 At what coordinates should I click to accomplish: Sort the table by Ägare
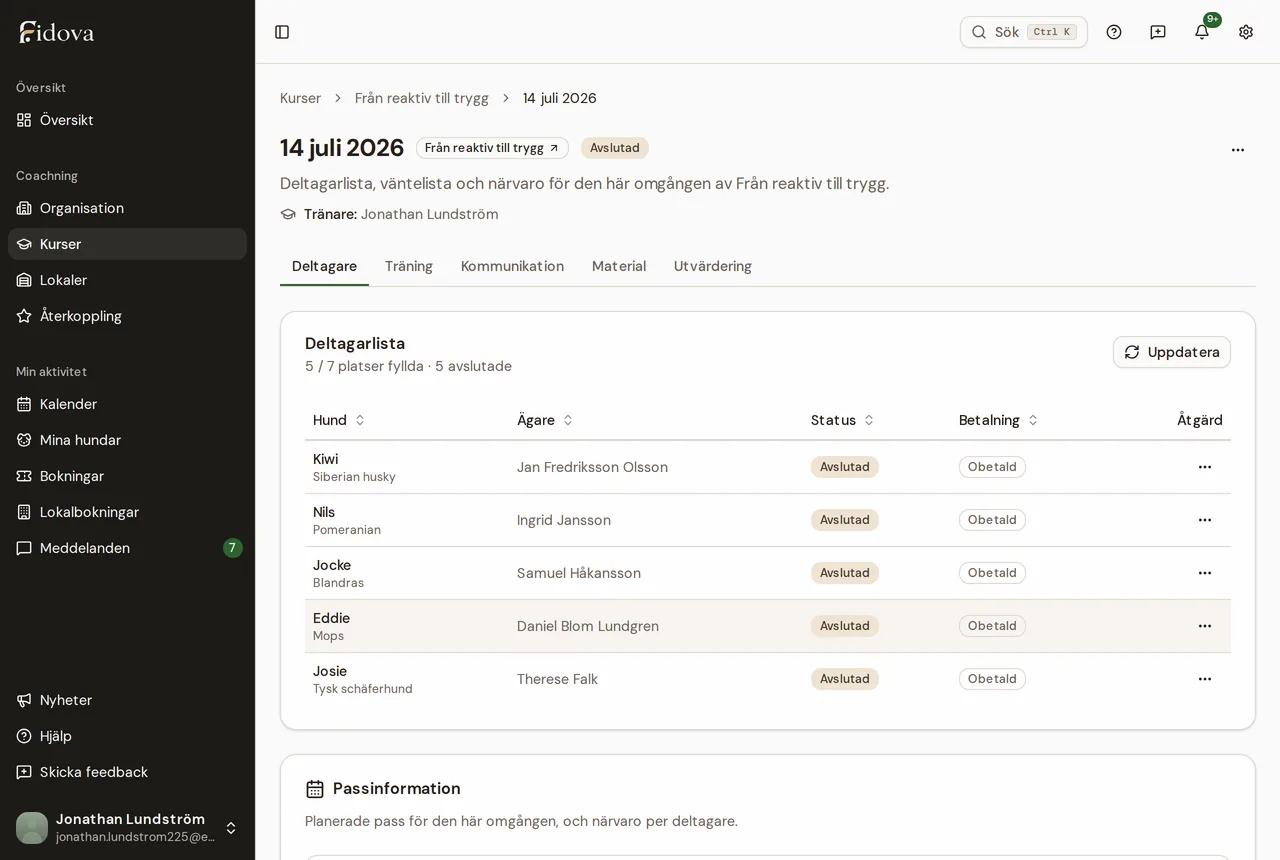(545, 420)
